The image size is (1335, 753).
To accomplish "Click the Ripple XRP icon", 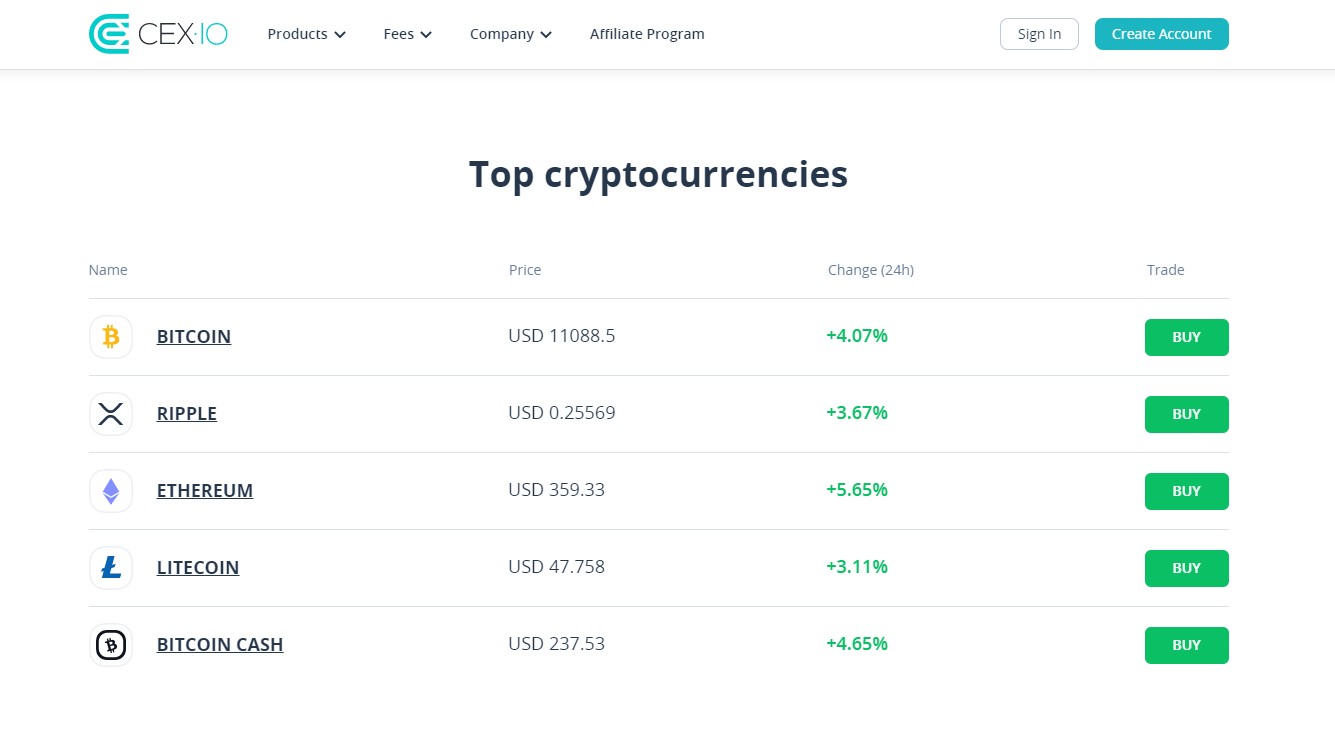I will (111, 414).
